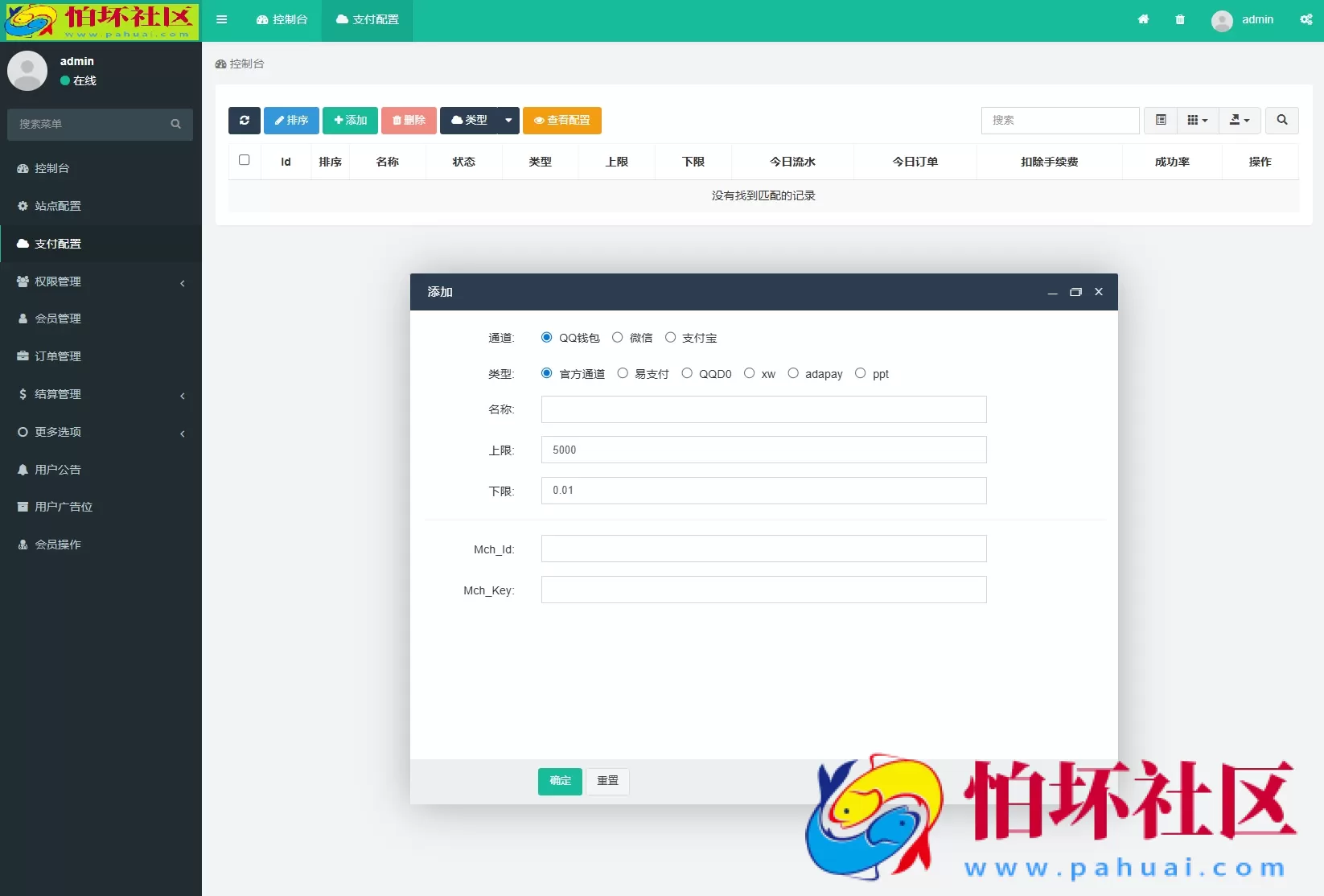
Task: Open the search icon inside the sidebar menu search
Action: [x=175, y=125]
